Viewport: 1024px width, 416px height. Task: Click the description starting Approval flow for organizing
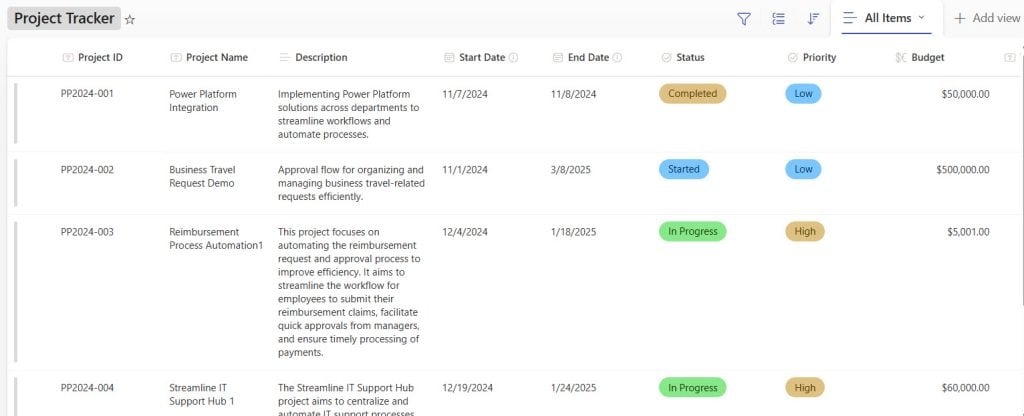pyautogui.click(x=351, y=183)
